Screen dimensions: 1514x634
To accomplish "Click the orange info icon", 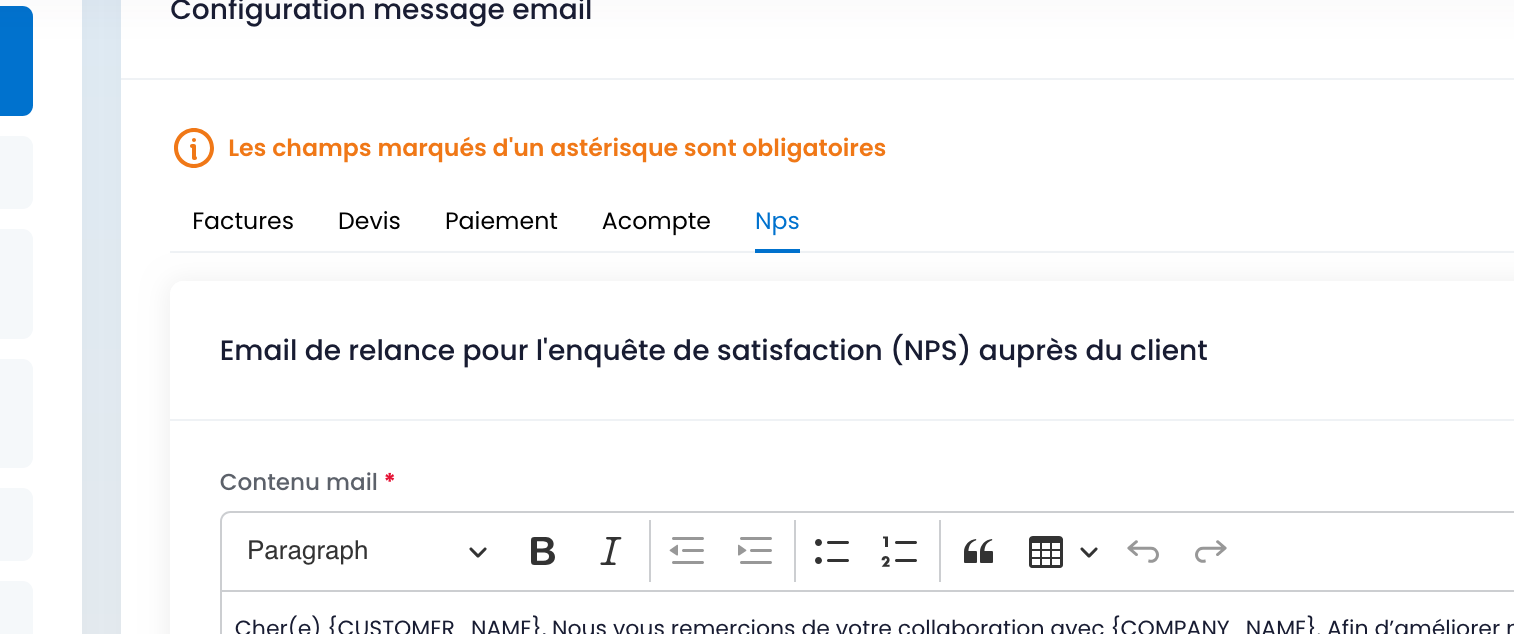I will (x=193, y=149).
